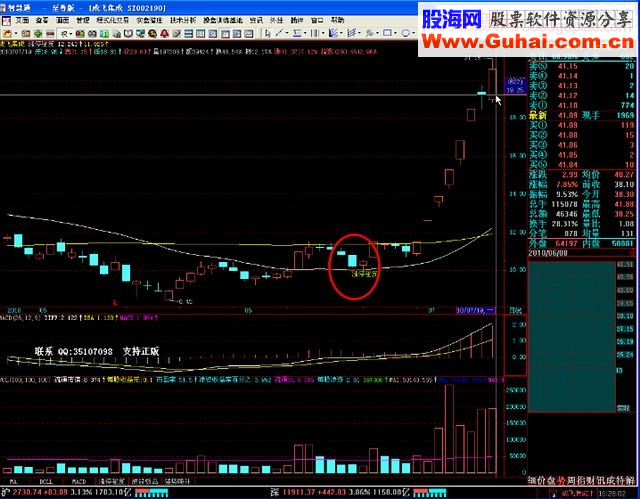
Task: Select the 讯 tab in right panel
Action: tap(601, 481)
